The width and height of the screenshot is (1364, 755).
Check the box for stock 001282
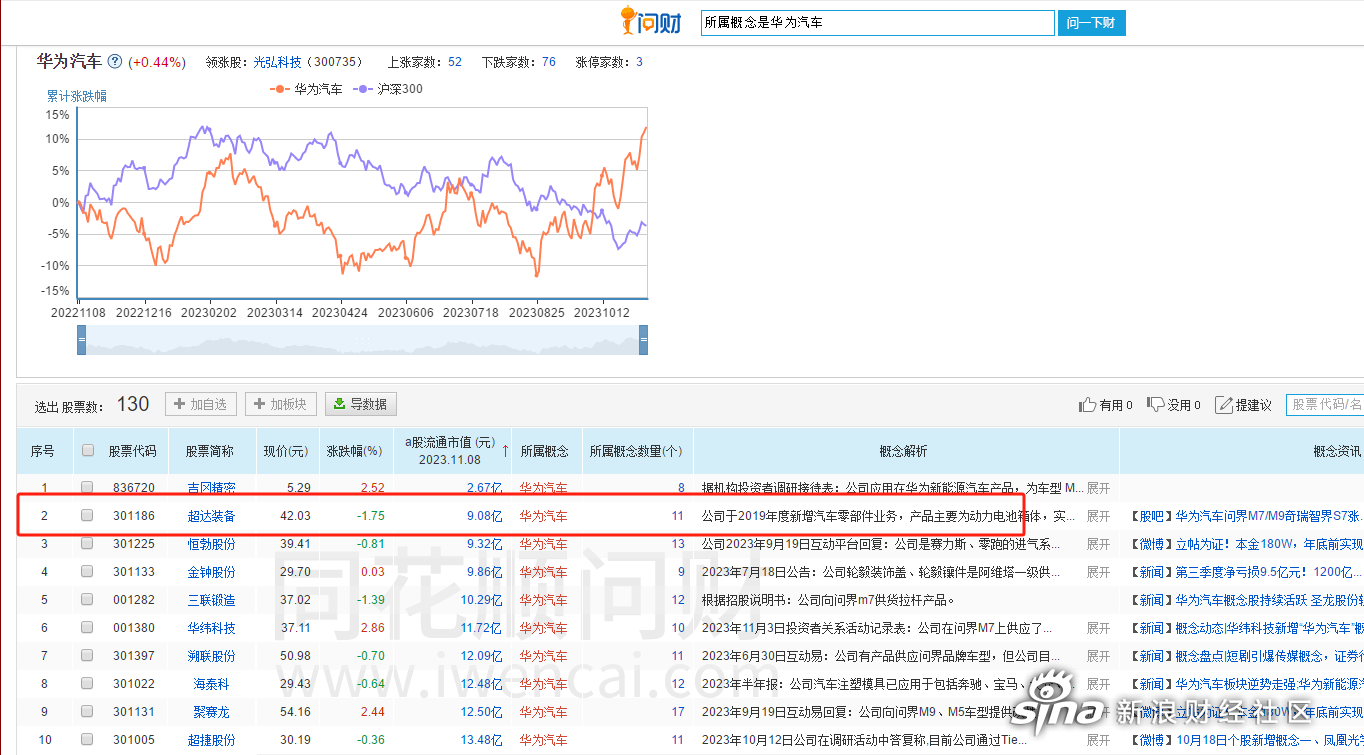click(x=88, y=600)
